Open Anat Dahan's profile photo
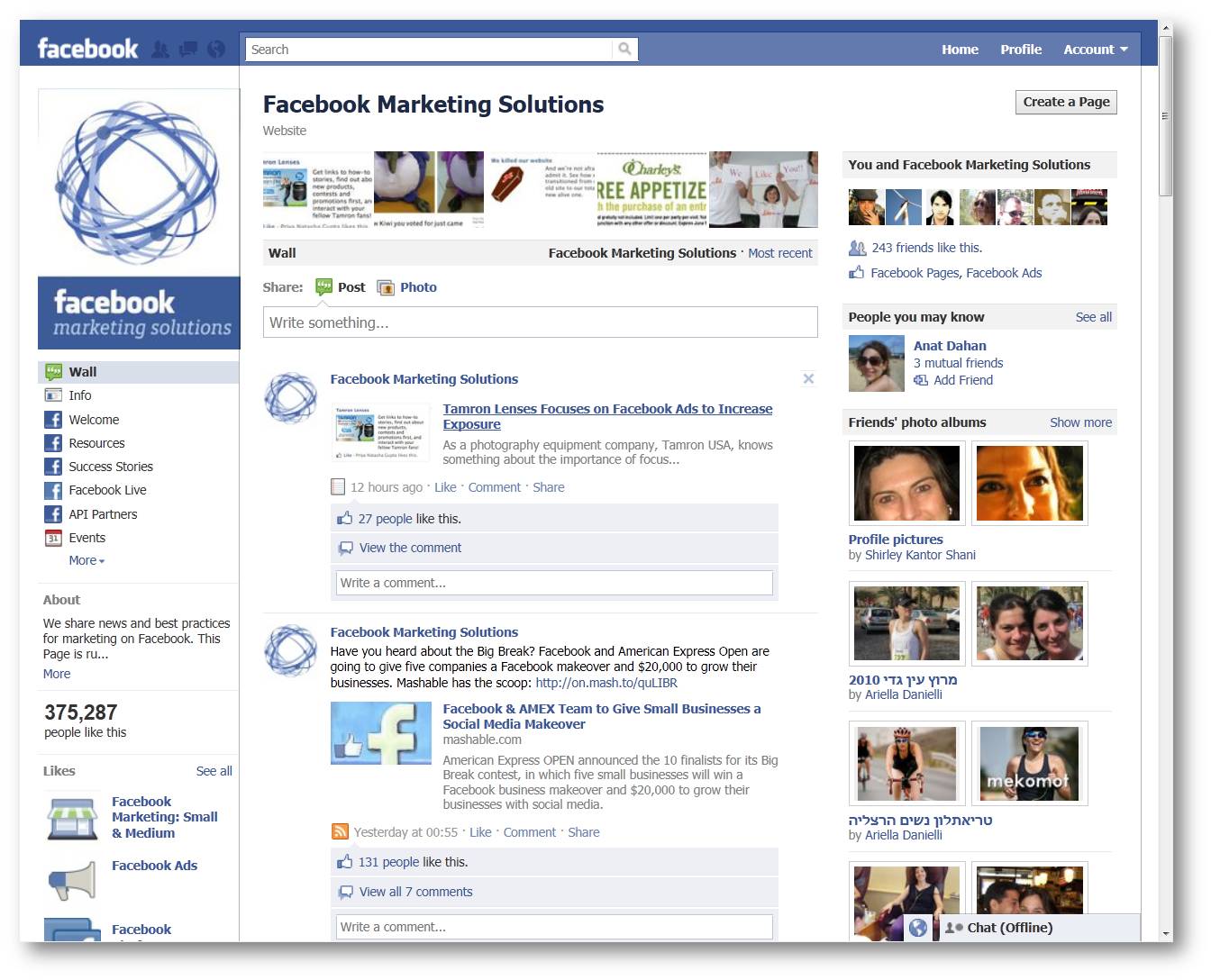 (877, 363)
